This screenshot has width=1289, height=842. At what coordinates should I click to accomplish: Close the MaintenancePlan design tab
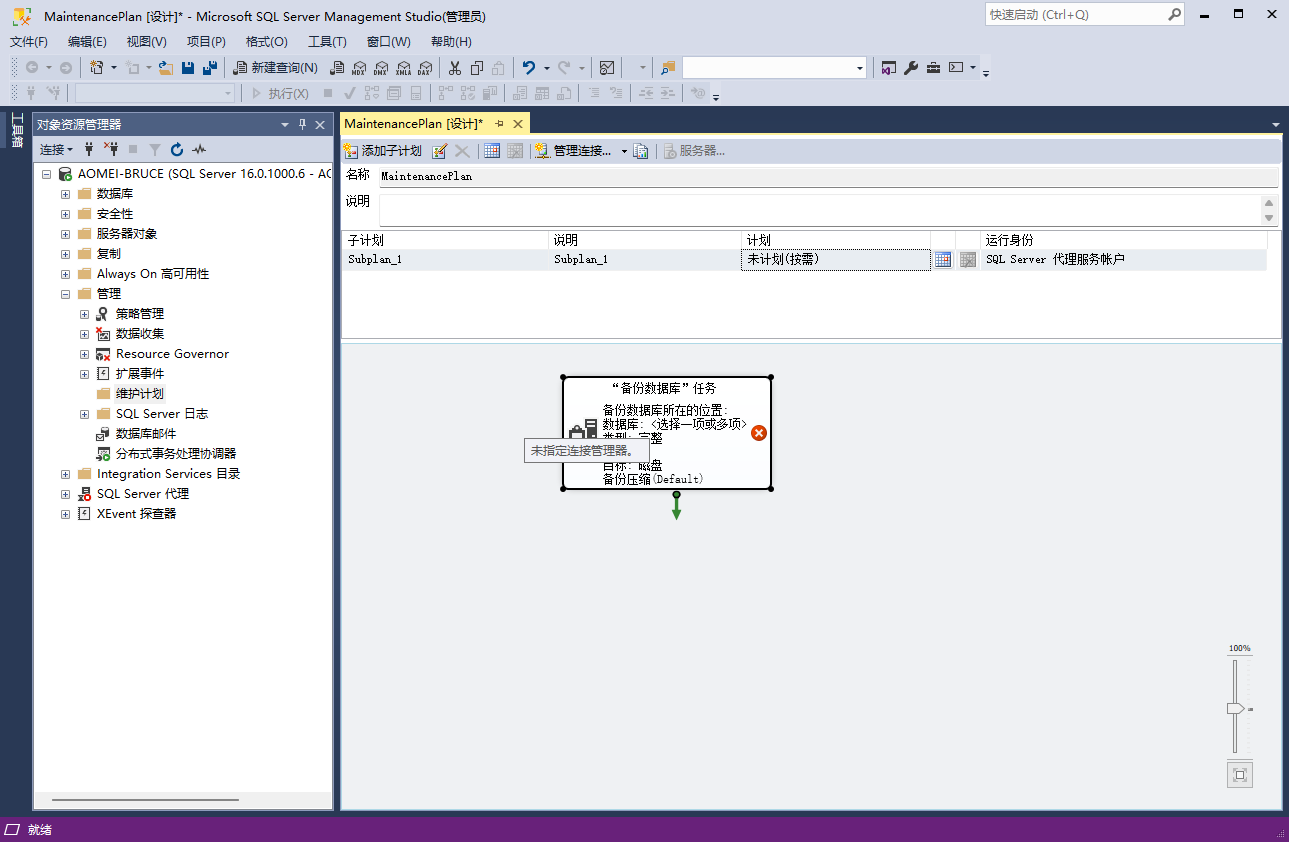click(x=518, y=124)
